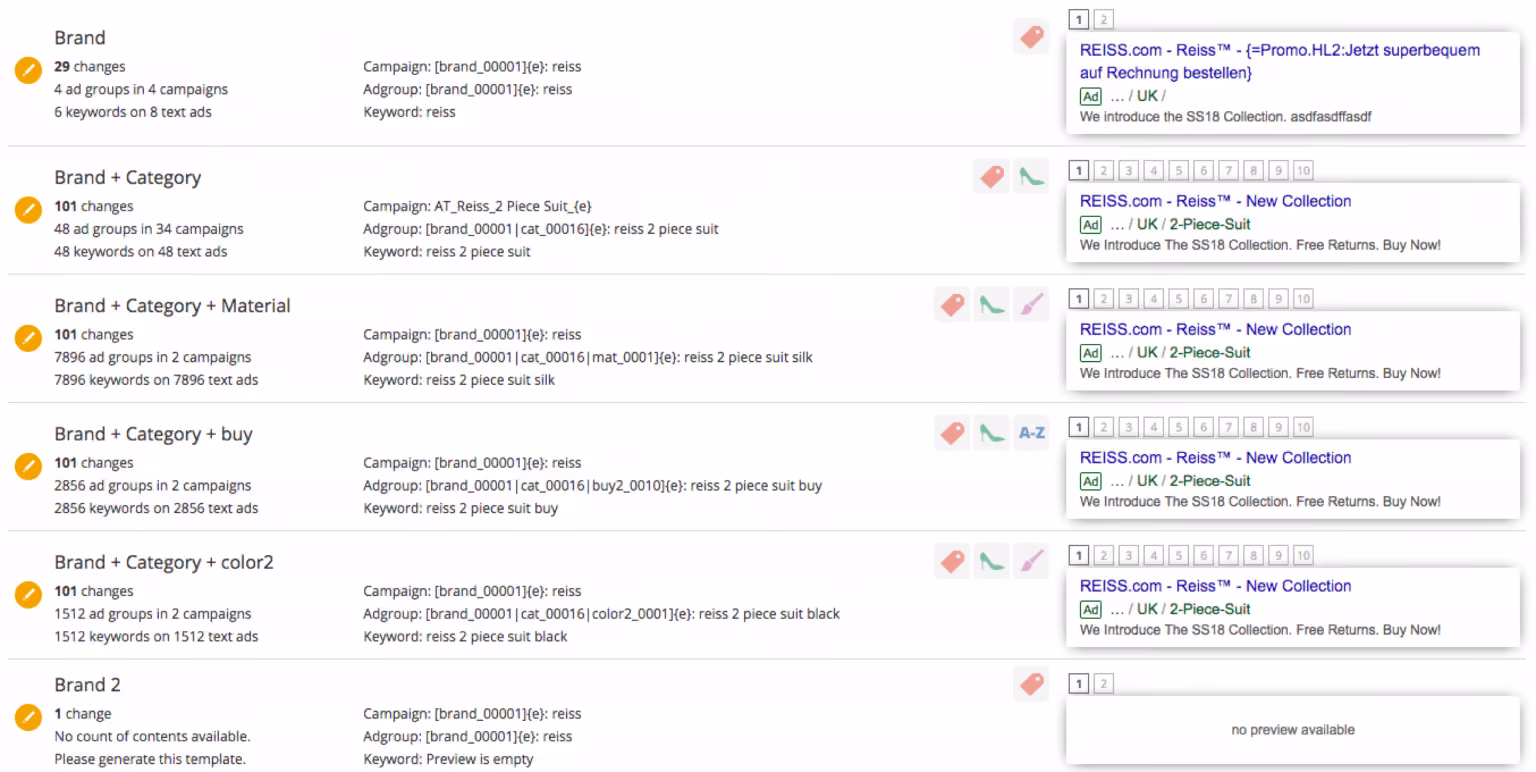
Task: Open edit pencil for Brand + Category + Material
Action: (28, 339)
